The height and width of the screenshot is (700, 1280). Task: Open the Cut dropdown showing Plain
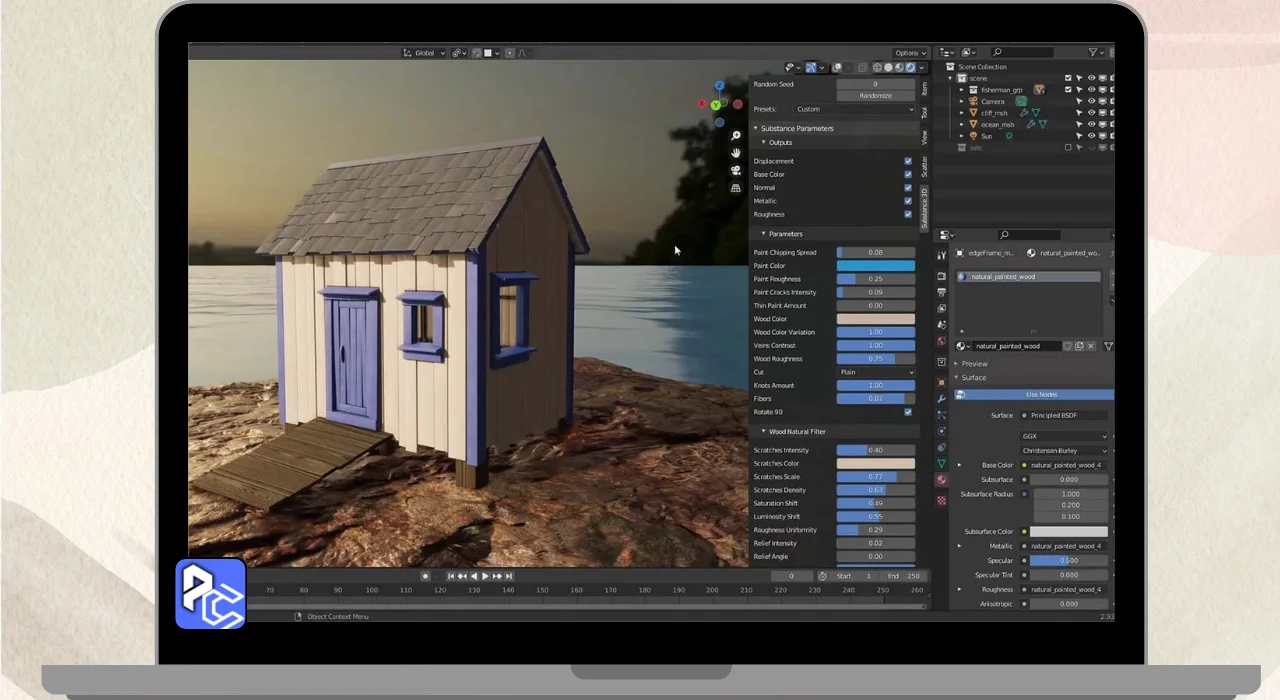pos(875,372)
